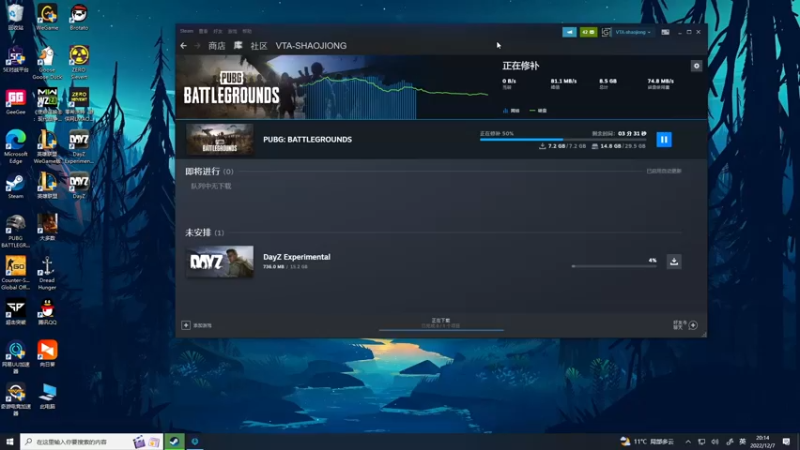Toggle the network legend in the graph
This screenshot has height=450, width=800.
(511, 111)
